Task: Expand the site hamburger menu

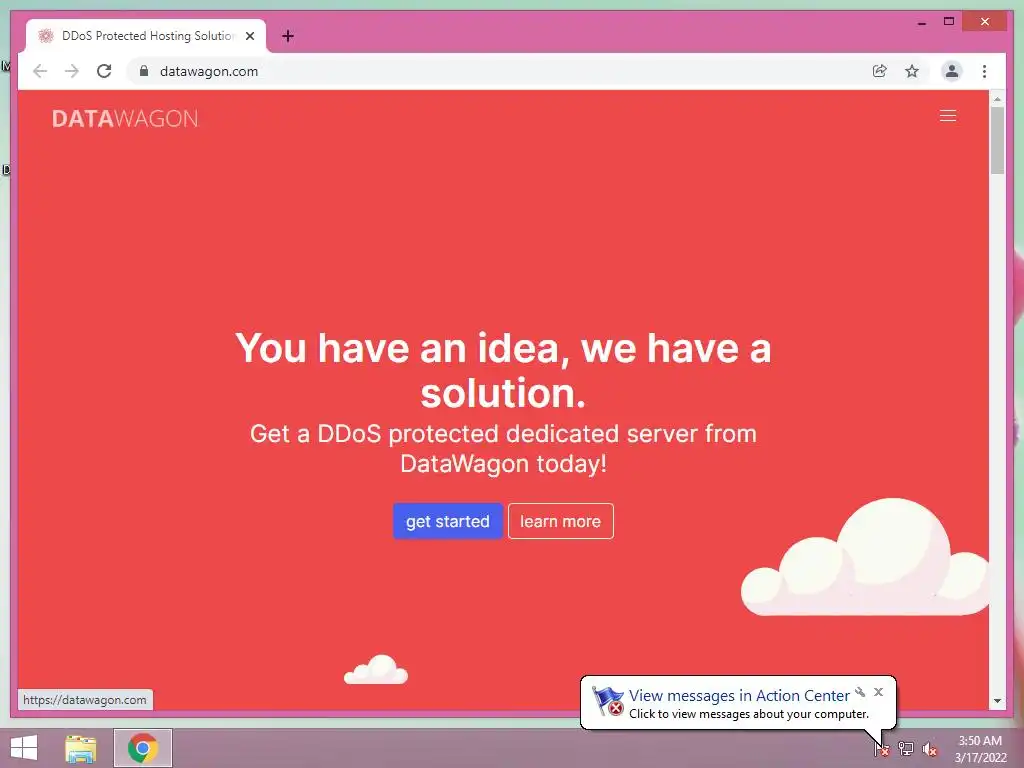Action: [948, 116]
